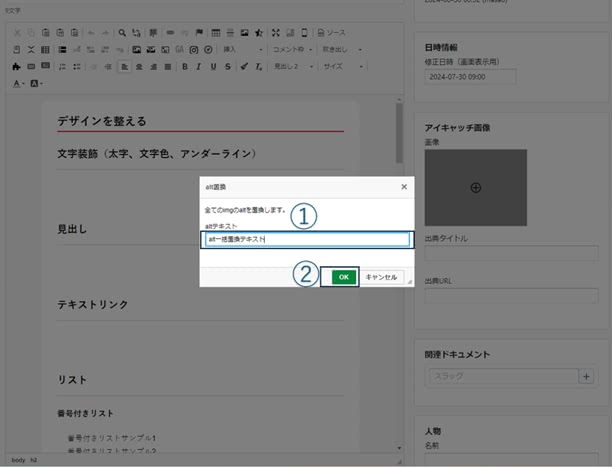Close the alt置換 dialog with X
612x467 pixels.
[404, 187]
